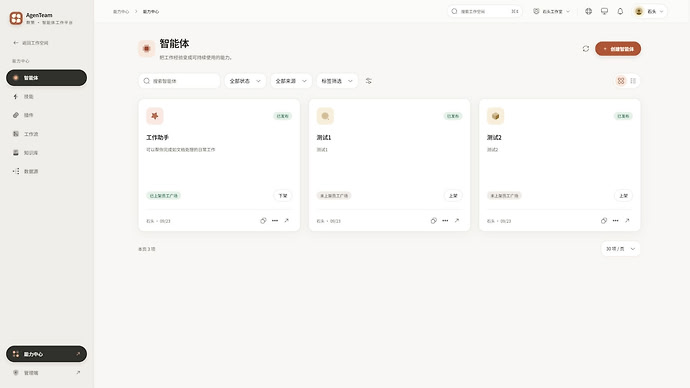Click 已发布 badge on 工作助手 card
The image size is (690, 388).
coord(282,116)
